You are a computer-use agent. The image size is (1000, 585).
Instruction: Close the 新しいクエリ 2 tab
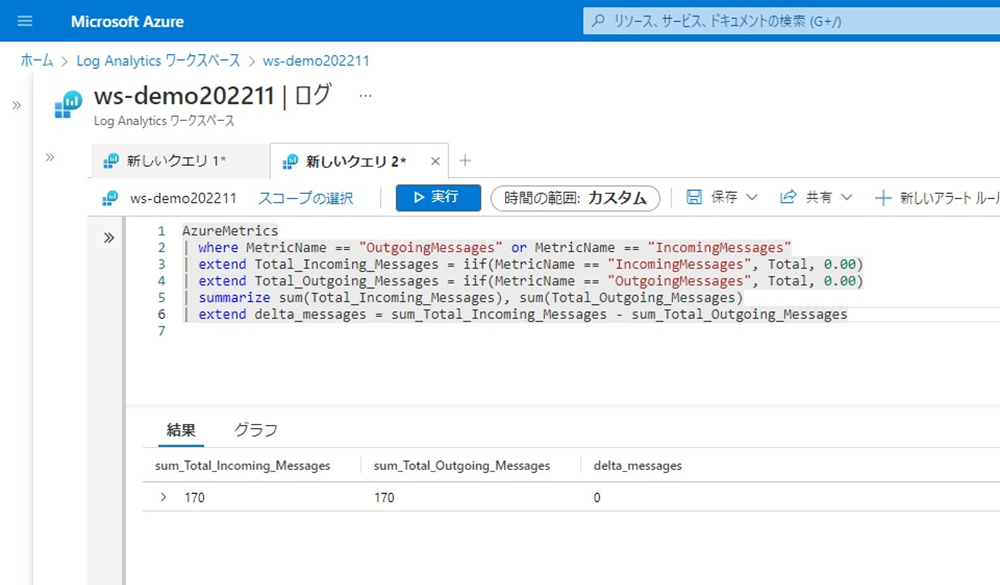tap(435, 161)
